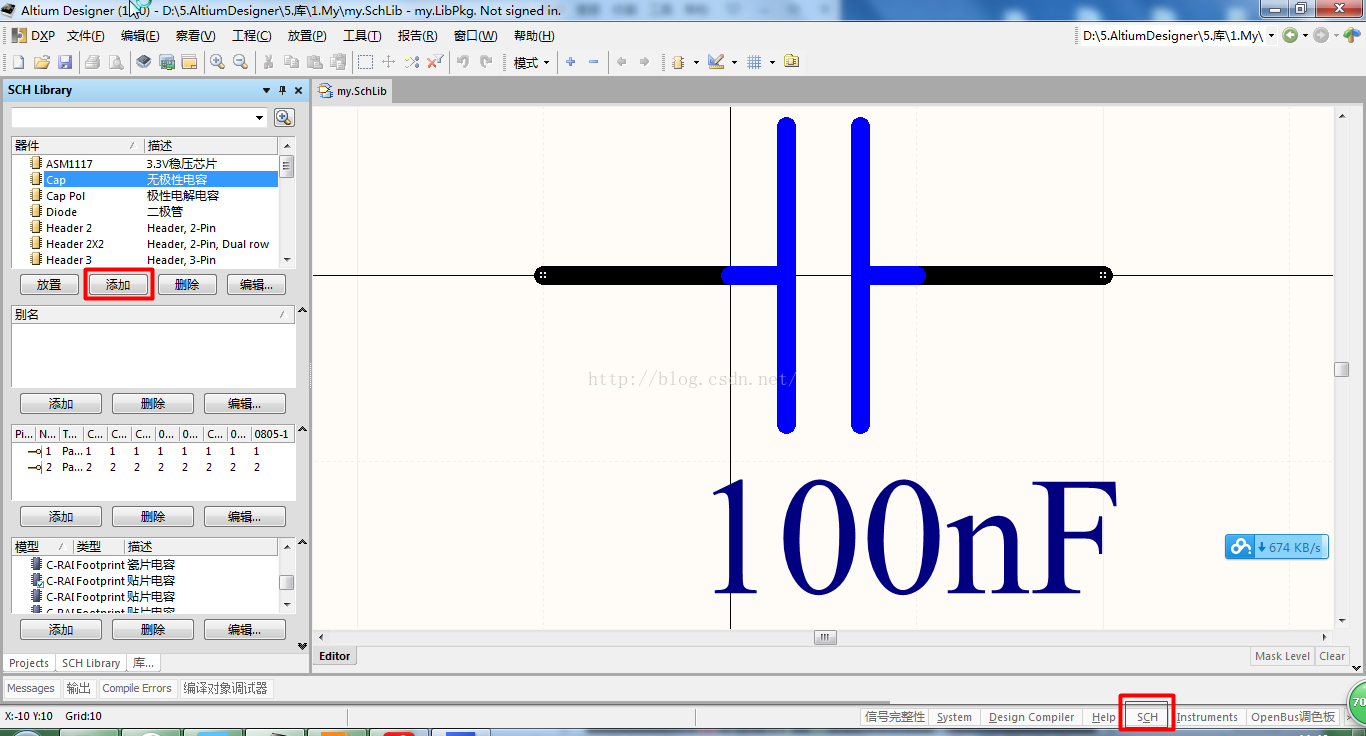This screenshot has height=736, width=1366.
Task: Expand the drawing utilities dropdown arrow
Action: [734, 62]
